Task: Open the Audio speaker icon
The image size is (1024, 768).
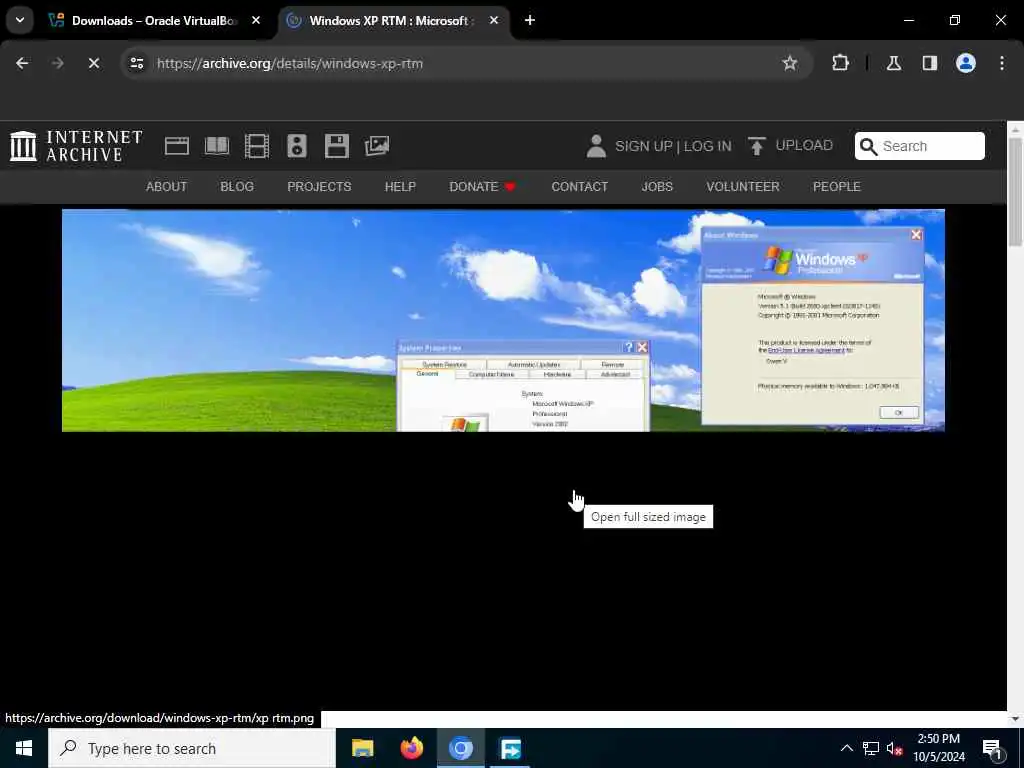Action: point(296,146)
